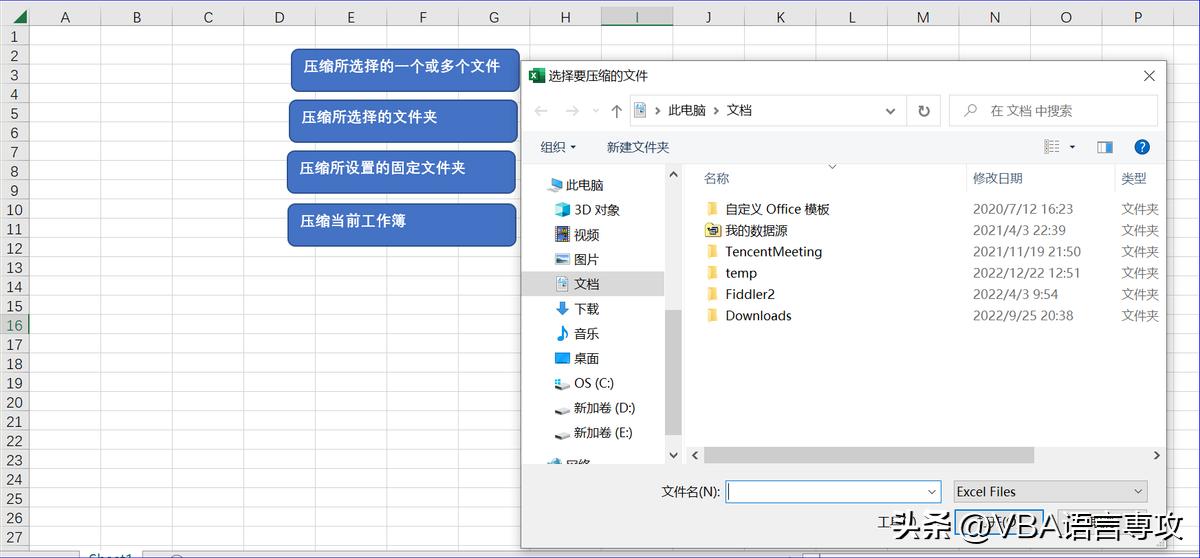Click the forward arrow in file dialog
The width and height of the screenshot is (1200, 558).
pyautogui.click(x=572, y=111)
